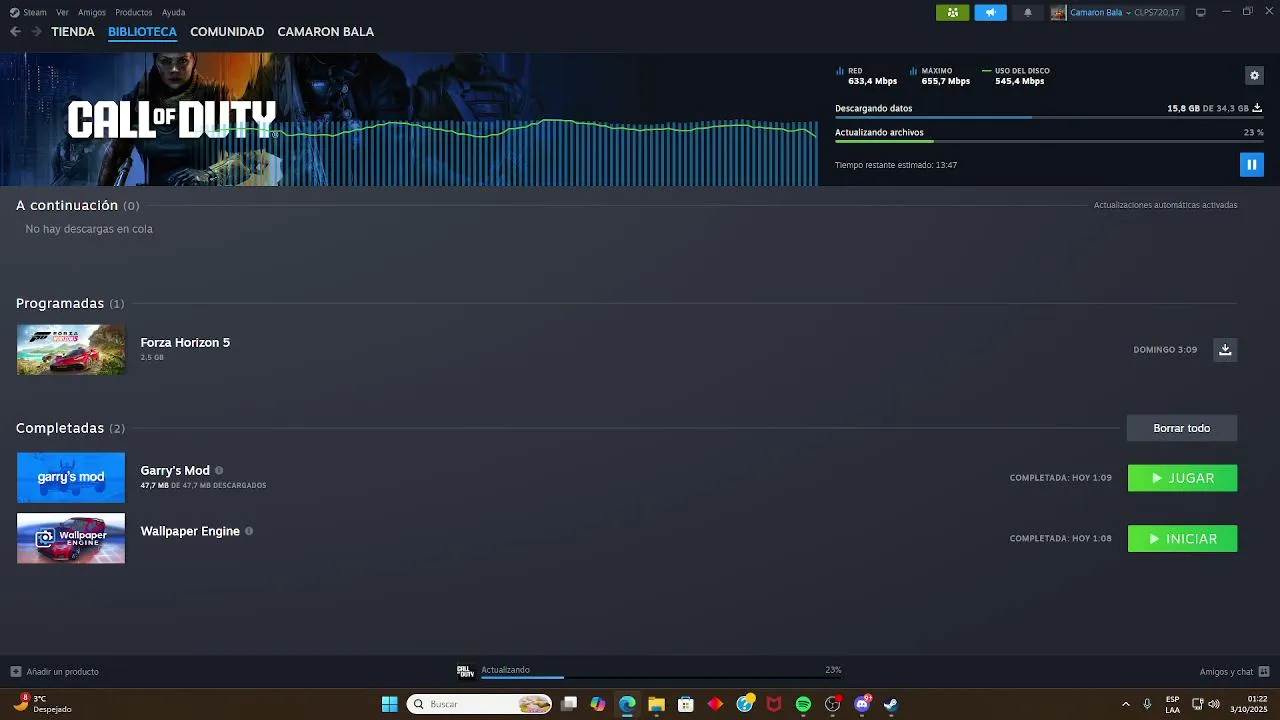The height and width of the screenshot is (720, 1280).
Task: Open the Windows Start menu
Action: 389,704
